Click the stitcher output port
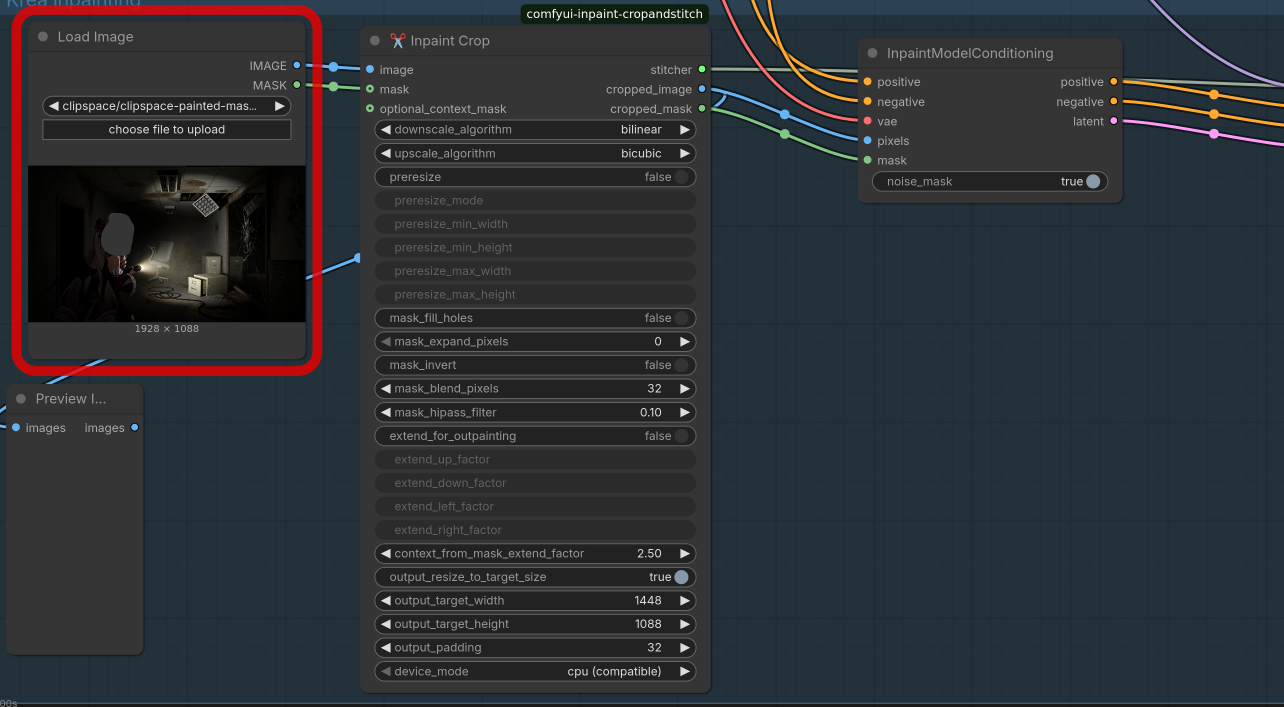 pyautogui.click(x=702, y=70)
